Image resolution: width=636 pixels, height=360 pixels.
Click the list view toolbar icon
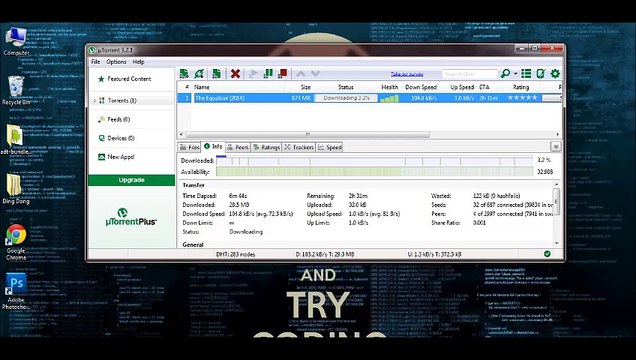click(526, 73)
